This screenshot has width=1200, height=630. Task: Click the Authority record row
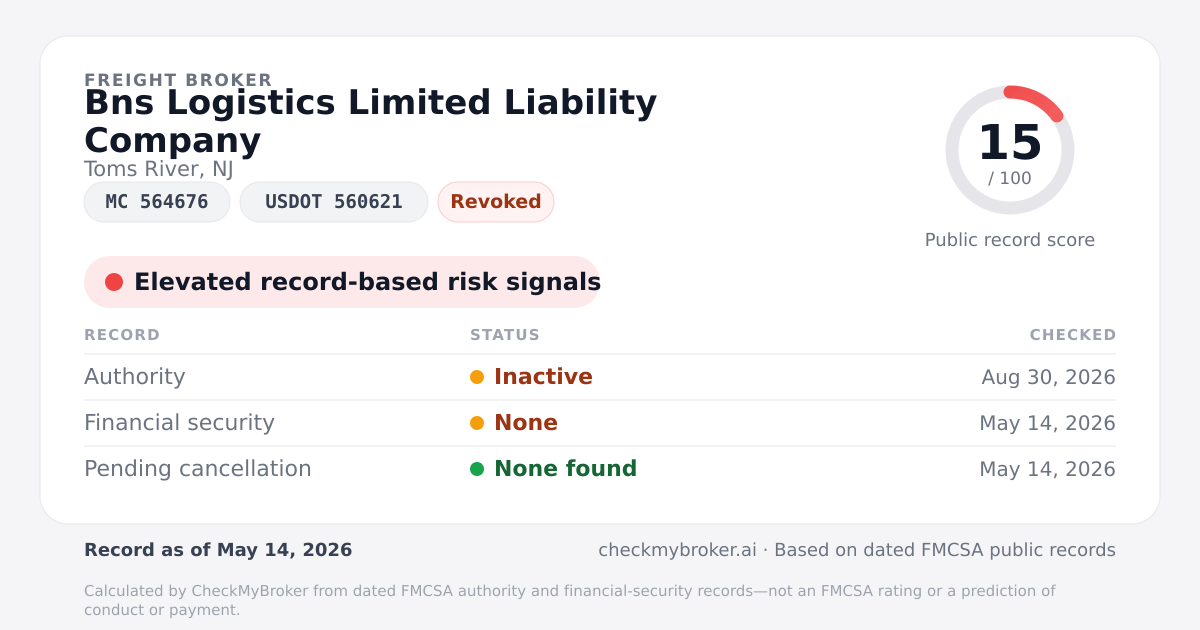point(600,377)
